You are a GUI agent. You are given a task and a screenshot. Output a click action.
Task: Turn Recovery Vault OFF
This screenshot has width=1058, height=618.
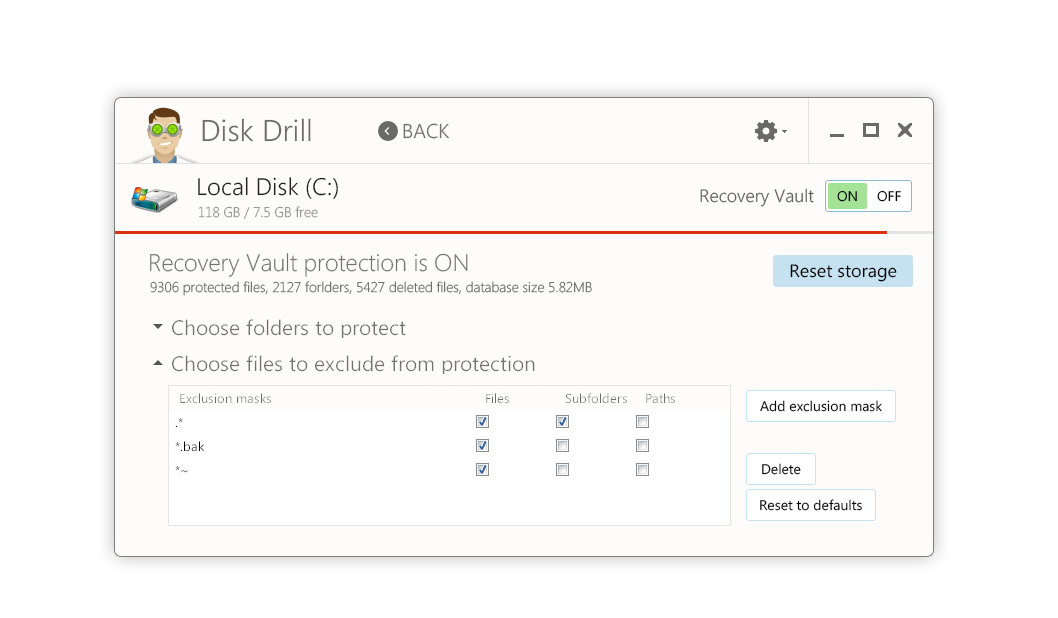[x=889, y=196]
